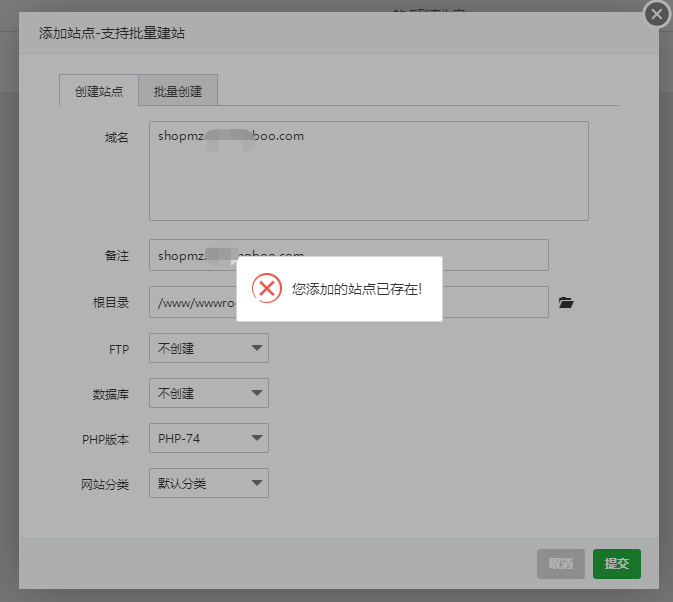Click the 数据库 field label
This screenshot has width=673, height=602.
111,394
